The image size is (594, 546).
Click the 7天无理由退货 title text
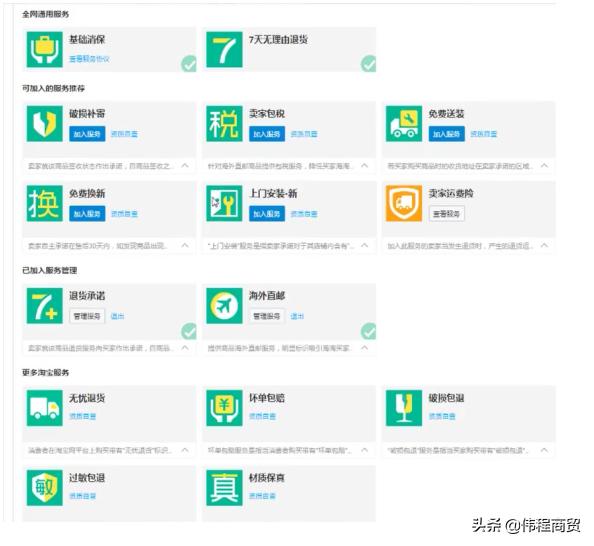coord(278,39)
